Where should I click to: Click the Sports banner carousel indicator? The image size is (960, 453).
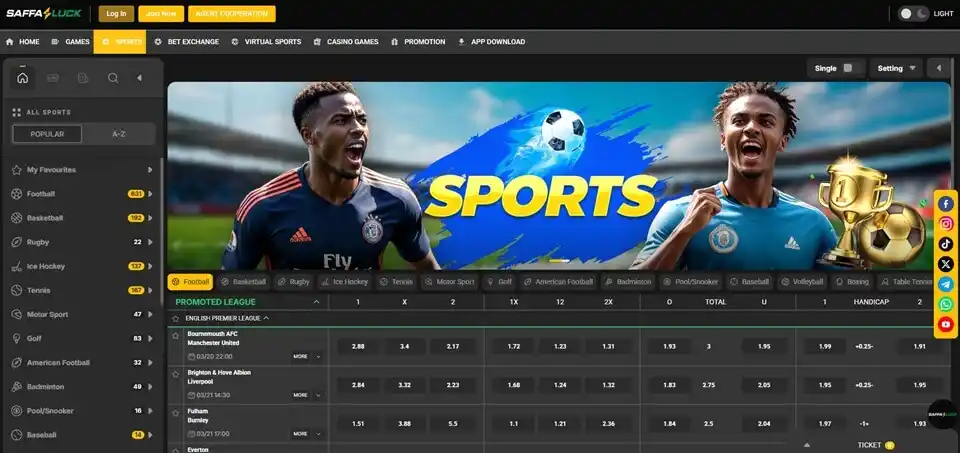coord(559,261)
